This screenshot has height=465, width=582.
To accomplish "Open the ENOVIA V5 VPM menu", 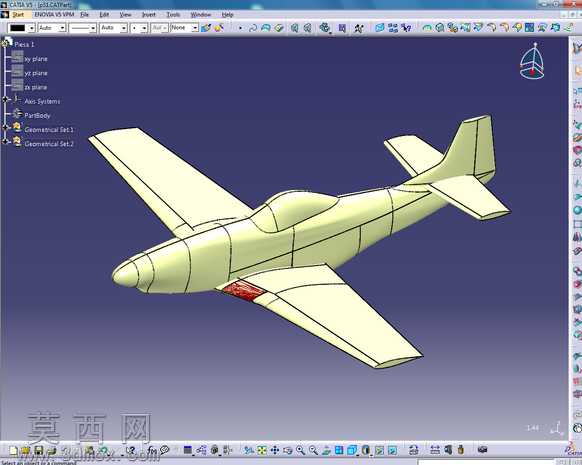I will pos(54,14).
